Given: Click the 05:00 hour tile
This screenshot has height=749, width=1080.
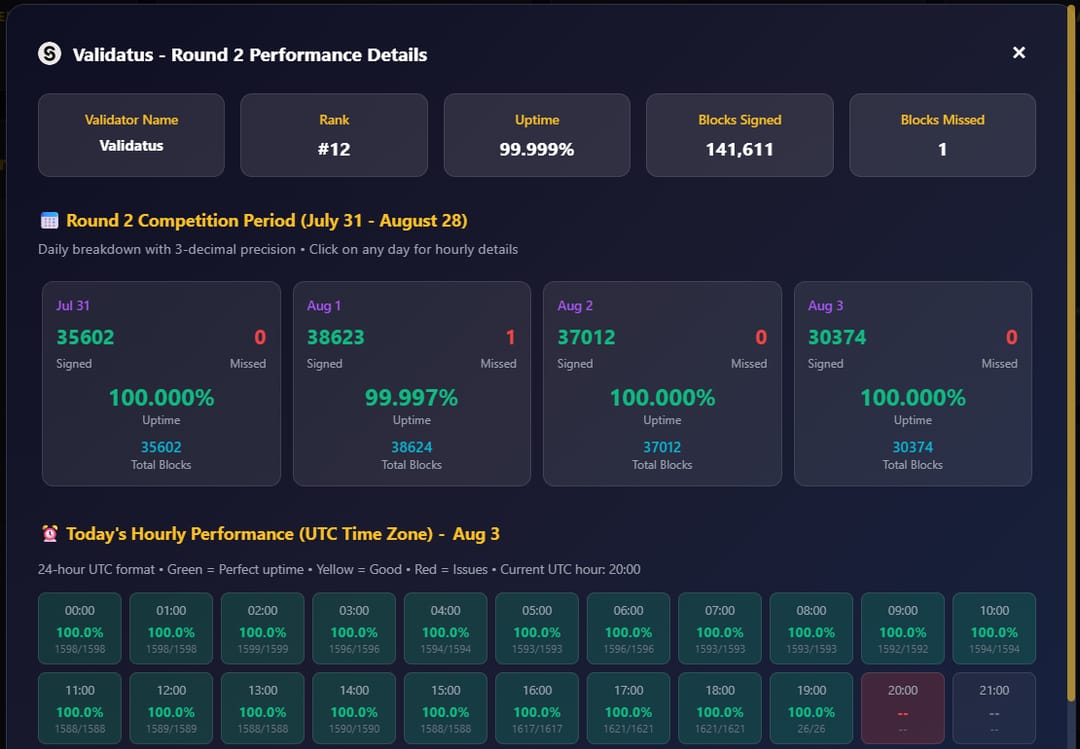Looking at the screenshot, I should [x=536, y=628].
